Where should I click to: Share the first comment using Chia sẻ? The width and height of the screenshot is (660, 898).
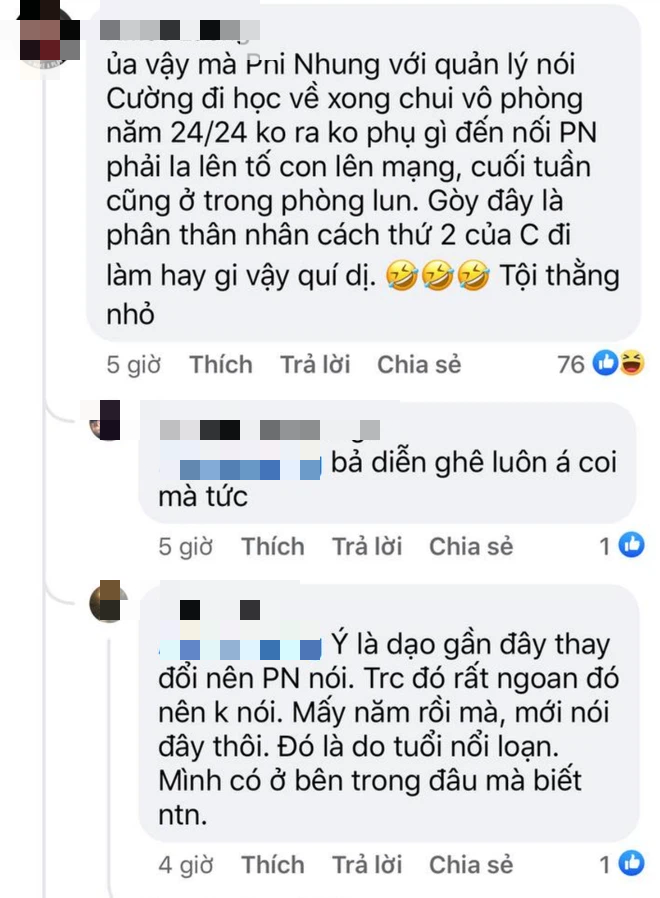click(419, 364)
